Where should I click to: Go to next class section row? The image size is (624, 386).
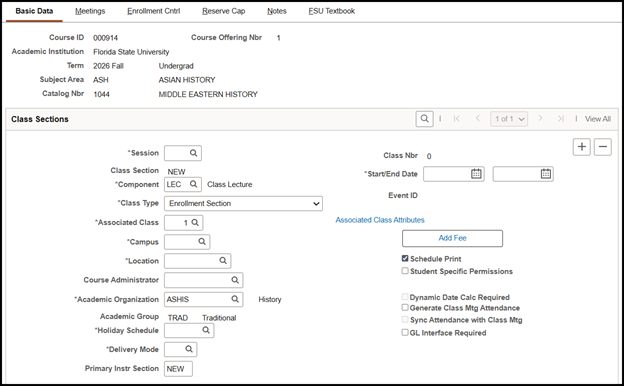click(x=540, y=119)
